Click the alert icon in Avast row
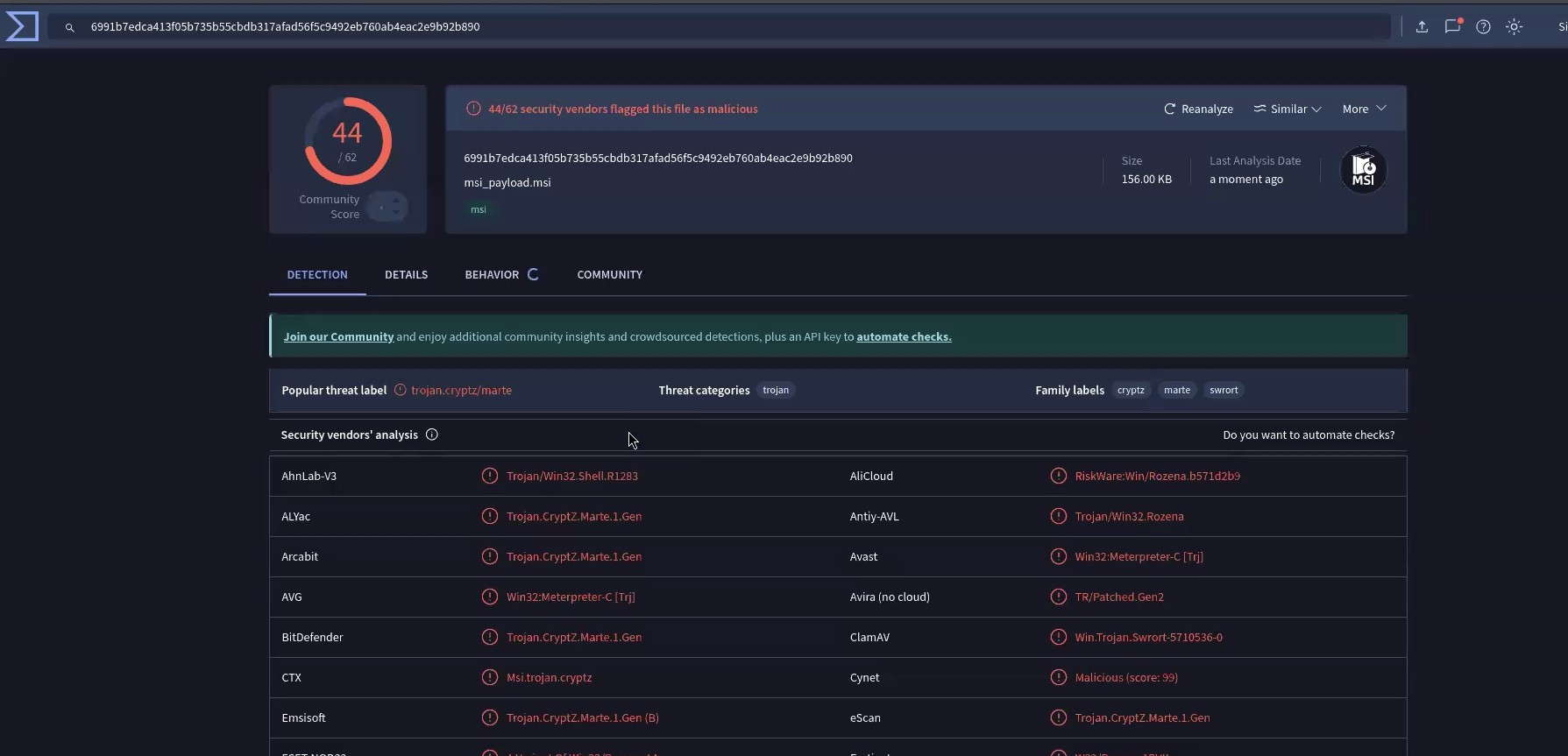 (1059, 556)
